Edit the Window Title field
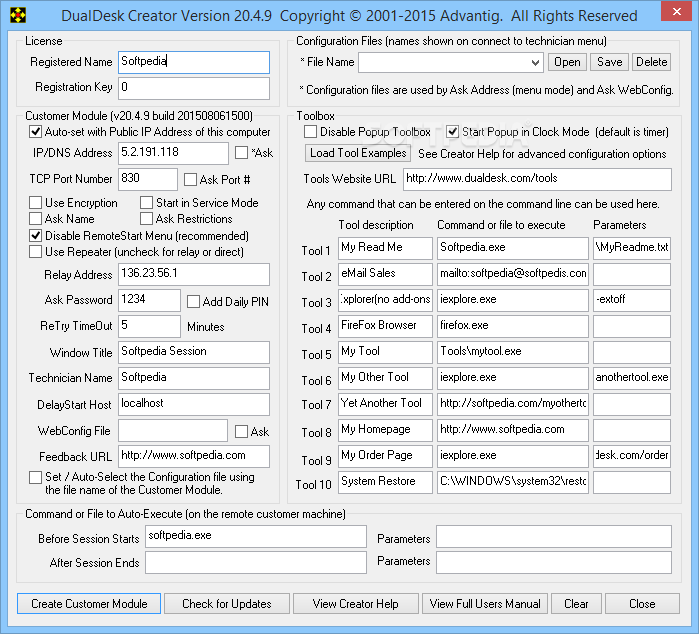The image size is (699, 634). (194, 352)
